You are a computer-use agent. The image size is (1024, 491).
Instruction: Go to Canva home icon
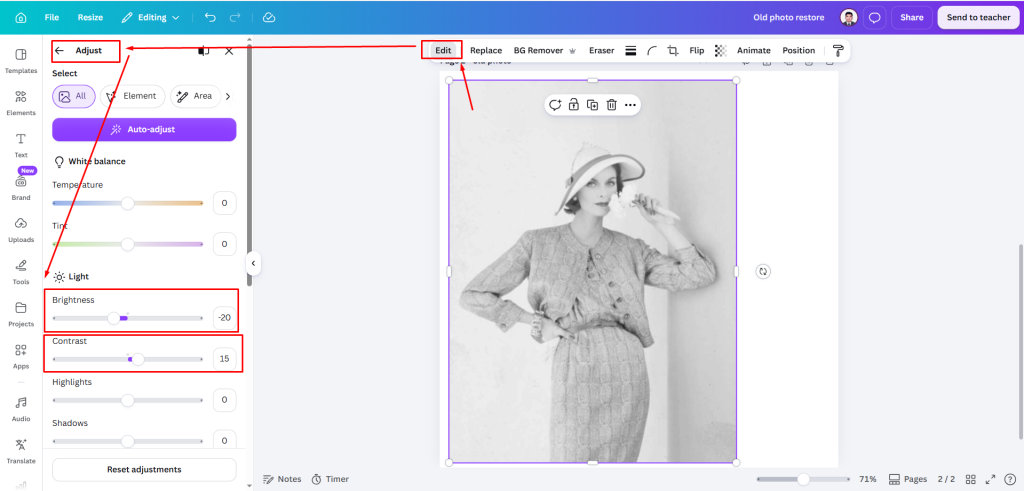21,18
